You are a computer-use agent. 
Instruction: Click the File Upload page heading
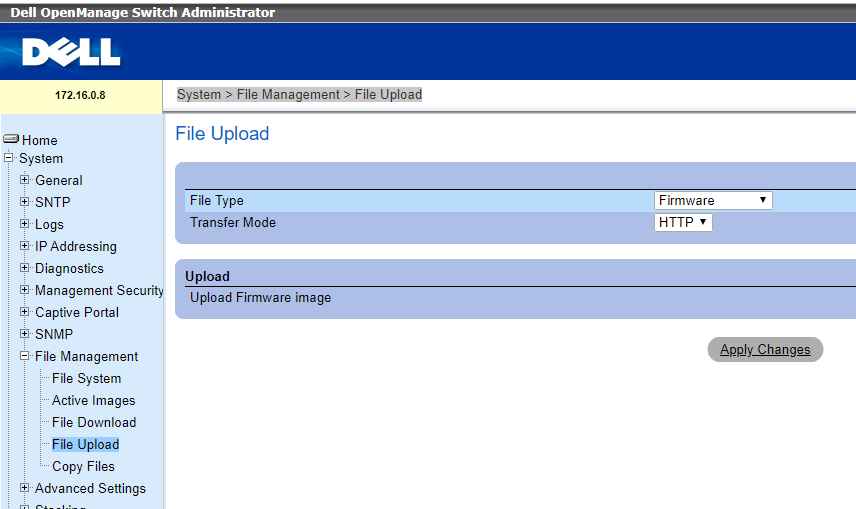[222, 134]
